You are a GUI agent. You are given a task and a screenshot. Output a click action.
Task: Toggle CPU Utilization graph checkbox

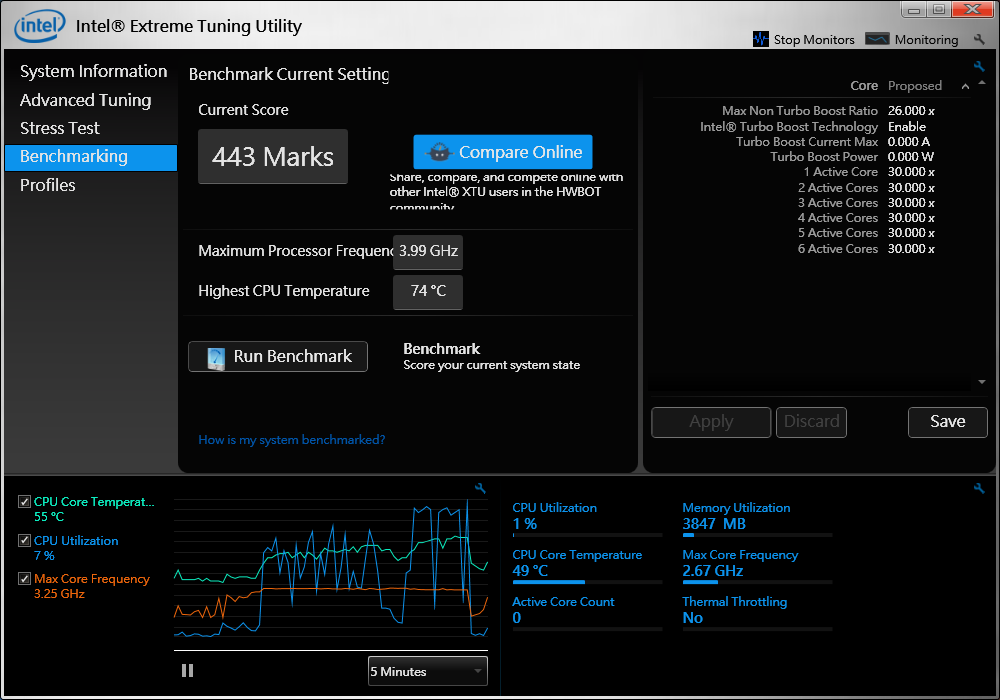(24, 541)
